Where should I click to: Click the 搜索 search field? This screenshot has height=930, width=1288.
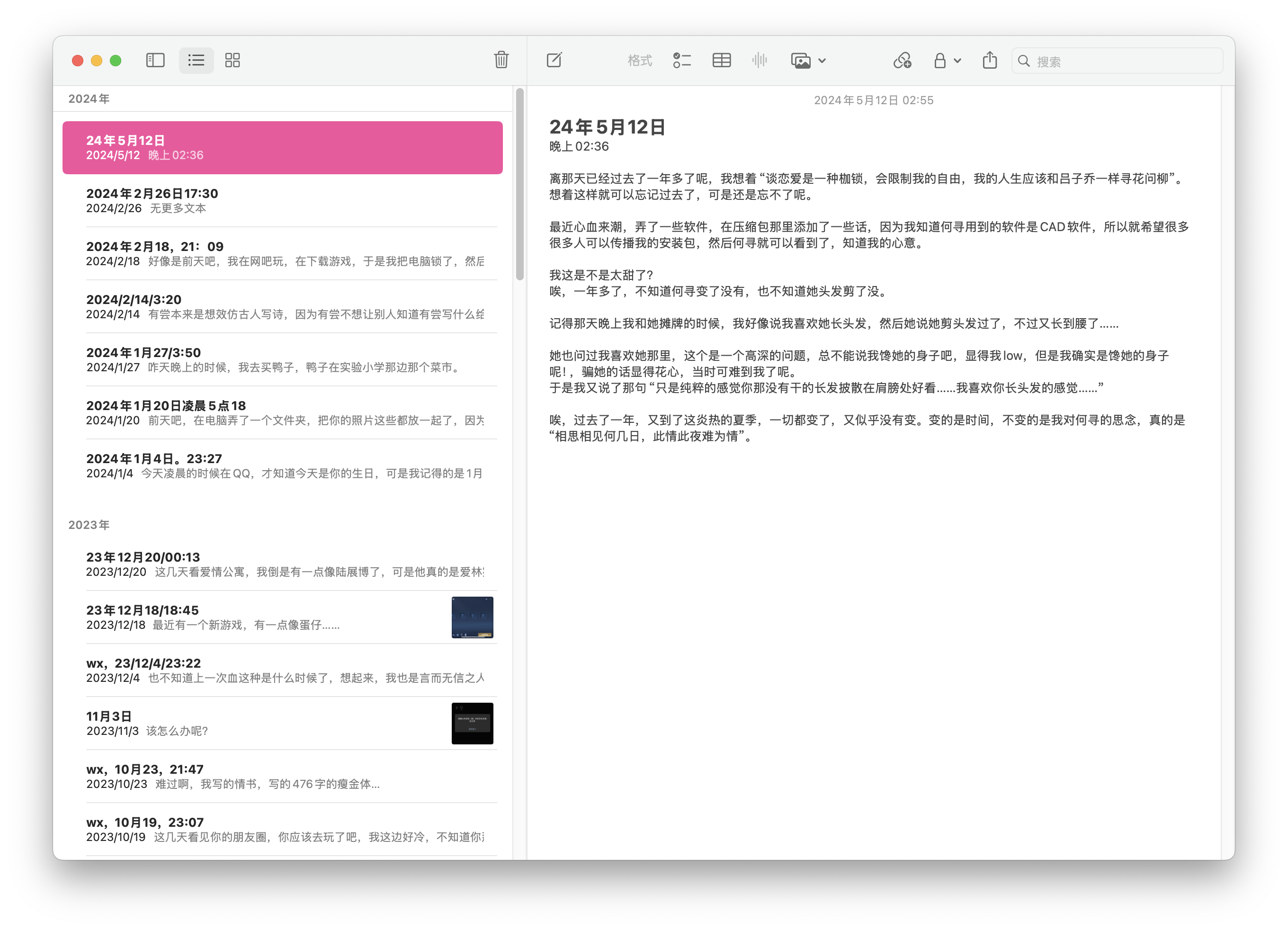(1116, 60)
